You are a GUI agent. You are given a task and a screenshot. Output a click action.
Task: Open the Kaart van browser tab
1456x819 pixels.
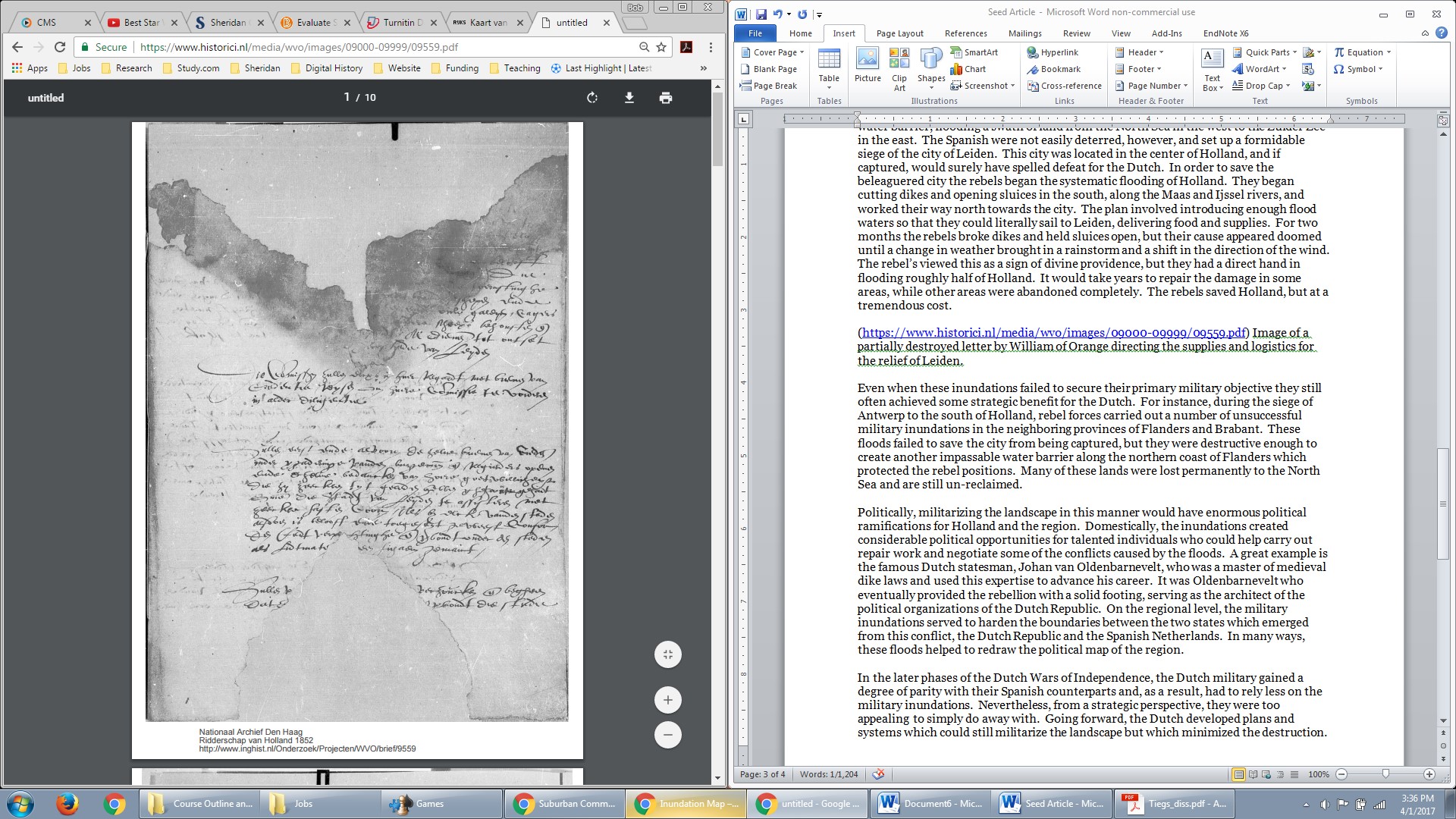coord(485,23)
